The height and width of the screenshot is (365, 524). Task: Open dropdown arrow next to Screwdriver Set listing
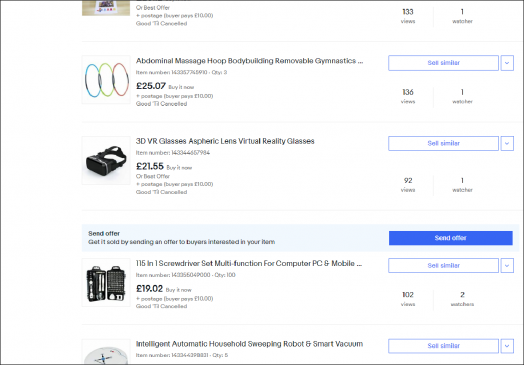point(507,266)
